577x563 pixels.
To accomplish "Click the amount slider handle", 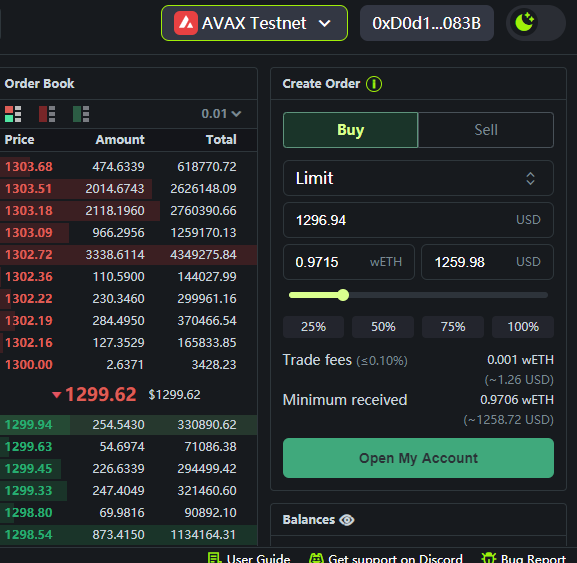I will pyautogui.click(x=343, y=295).
